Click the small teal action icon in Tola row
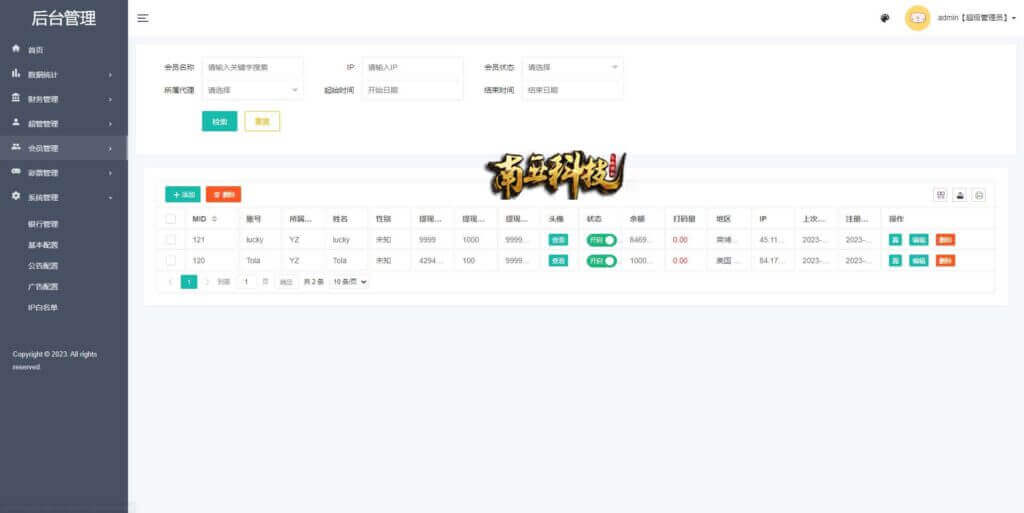The image size is (1024, 513). [895, 261]
